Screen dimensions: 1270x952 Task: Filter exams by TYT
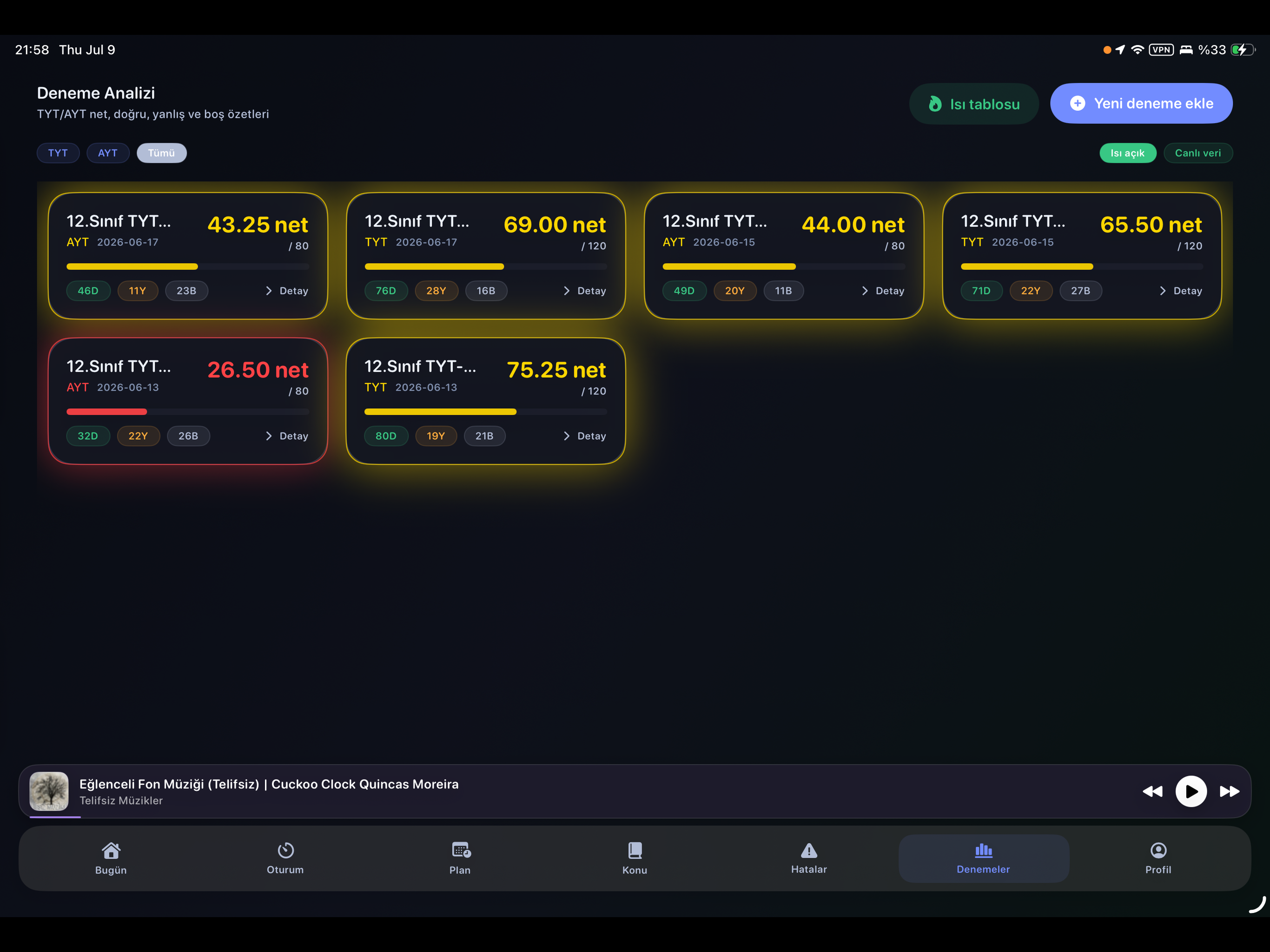[x=58, y=153]
